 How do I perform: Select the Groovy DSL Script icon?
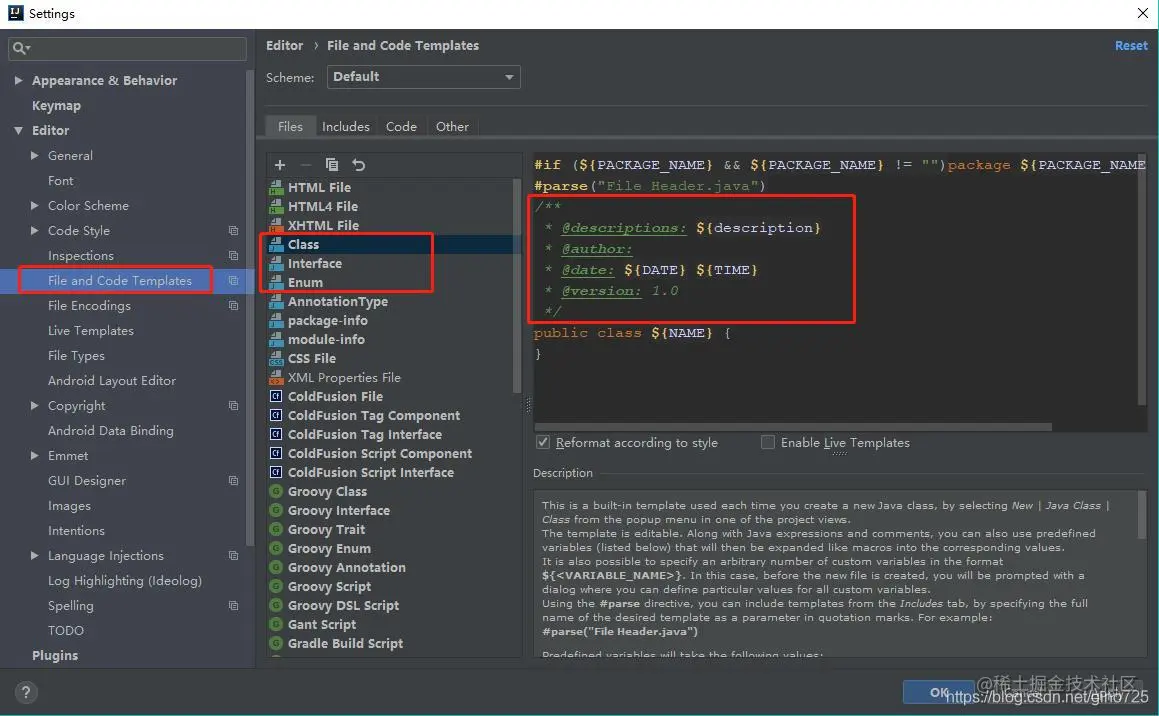[x=276, y=605]
